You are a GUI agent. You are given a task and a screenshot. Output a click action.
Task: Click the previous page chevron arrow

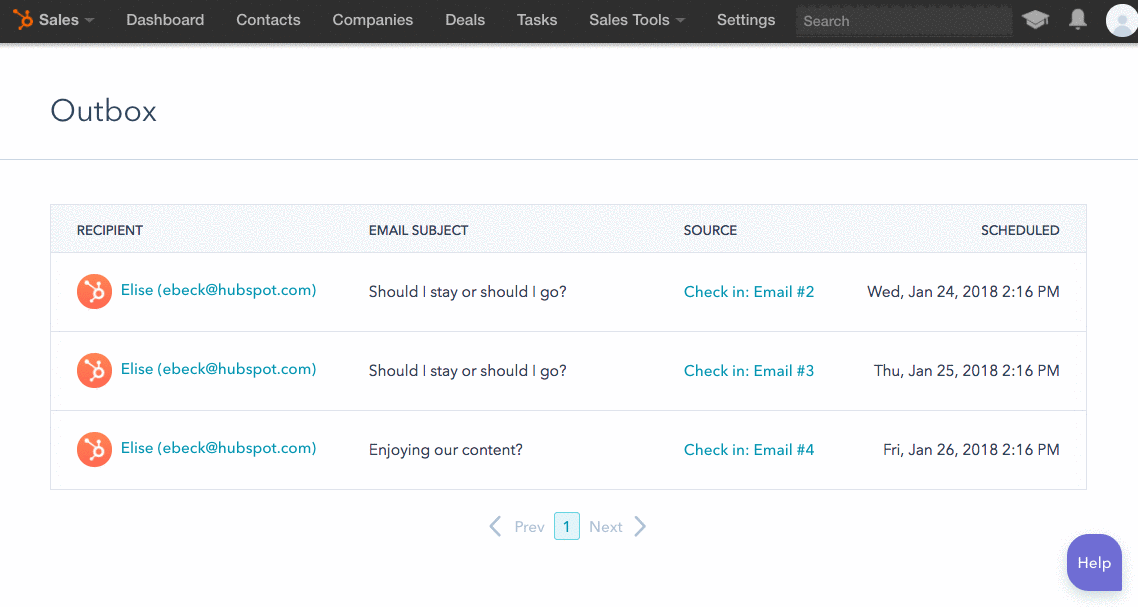[495, 527]
